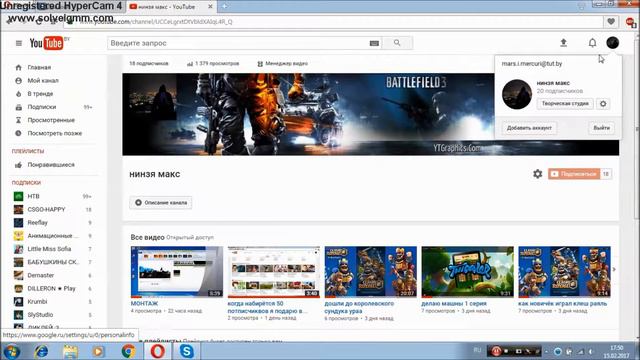Click the 18 подписчиков link
The height and width of the screenshot is (360, 640).
[x=149, y=64]
